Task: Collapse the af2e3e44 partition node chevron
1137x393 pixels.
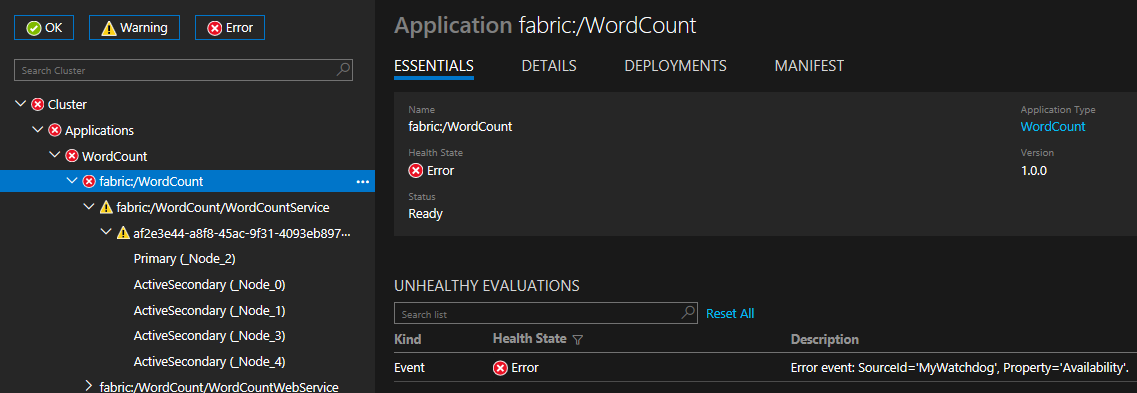Action: [x=107, y=233]
